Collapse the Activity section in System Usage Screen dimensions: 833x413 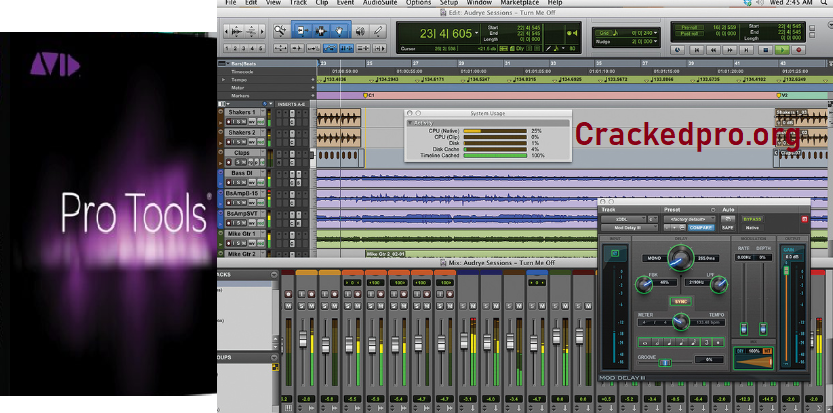410,123
